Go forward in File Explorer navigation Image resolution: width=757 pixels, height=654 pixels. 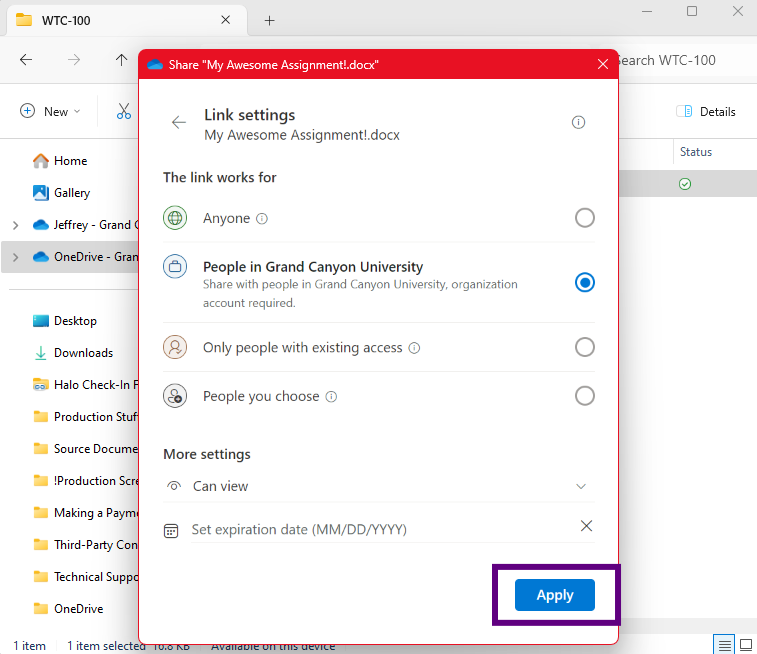tap(74, 60)
